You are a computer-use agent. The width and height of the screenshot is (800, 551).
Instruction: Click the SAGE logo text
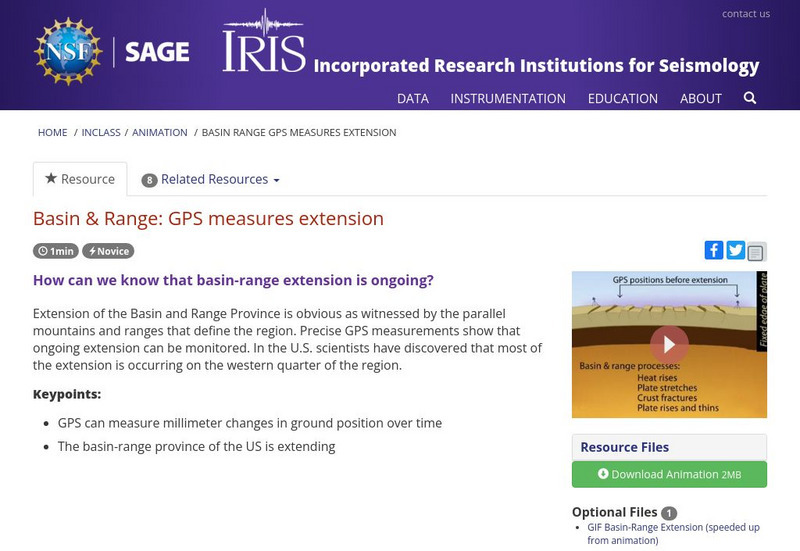pos(157,52)
